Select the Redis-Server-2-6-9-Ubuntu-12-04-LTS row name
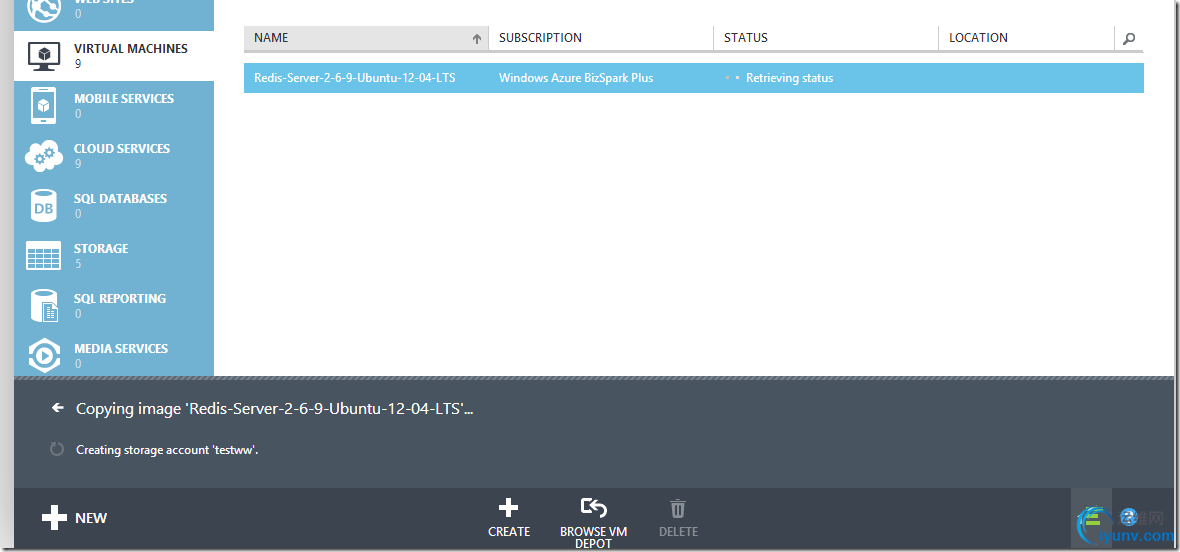This screenshot has height=552, width=1180. pyautogui.click(x=354, y=78)
